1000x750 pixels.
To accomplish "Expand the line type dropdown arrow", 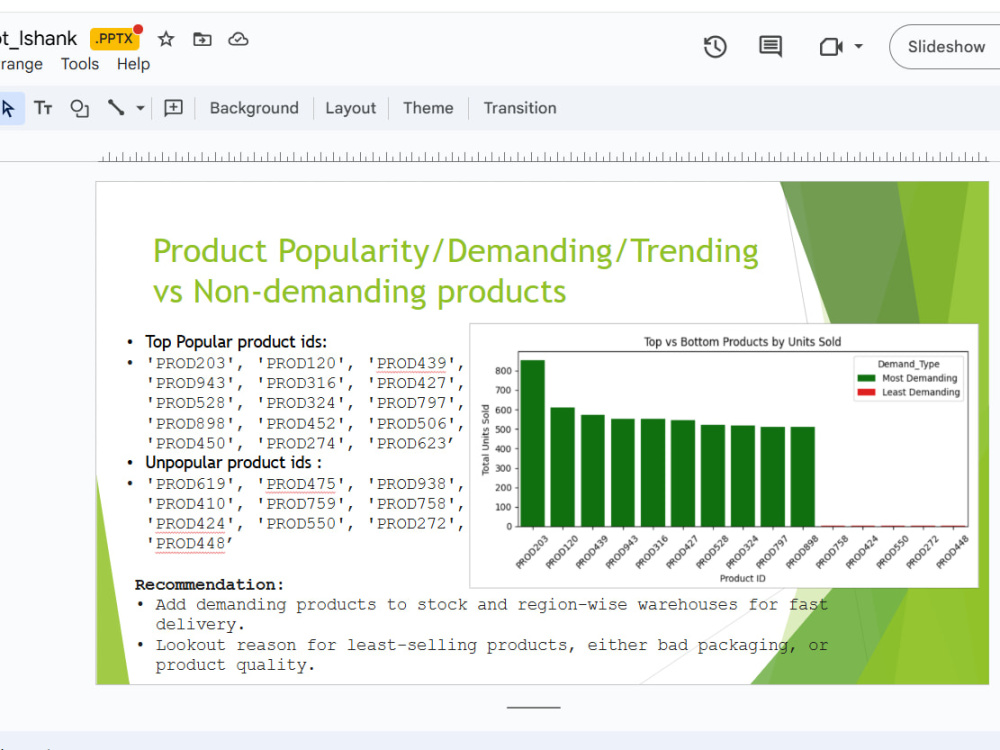I will 140,108.
